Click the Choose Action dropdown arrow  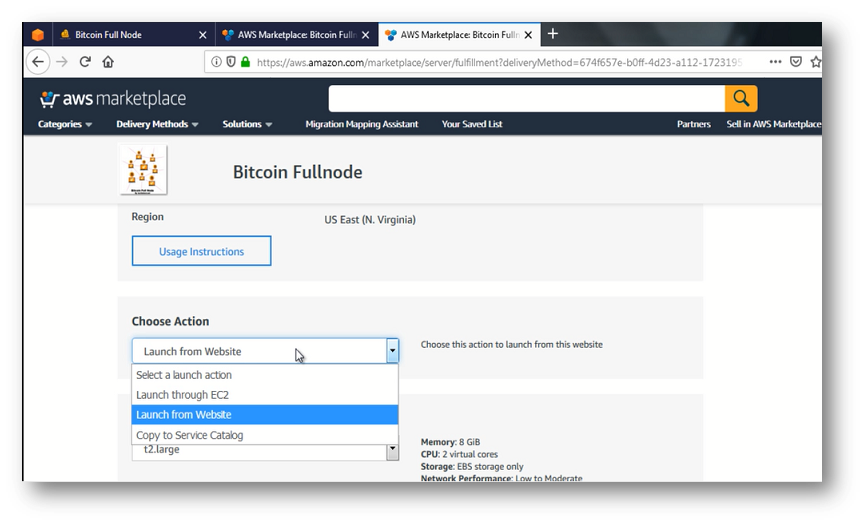tap(392, 350)
